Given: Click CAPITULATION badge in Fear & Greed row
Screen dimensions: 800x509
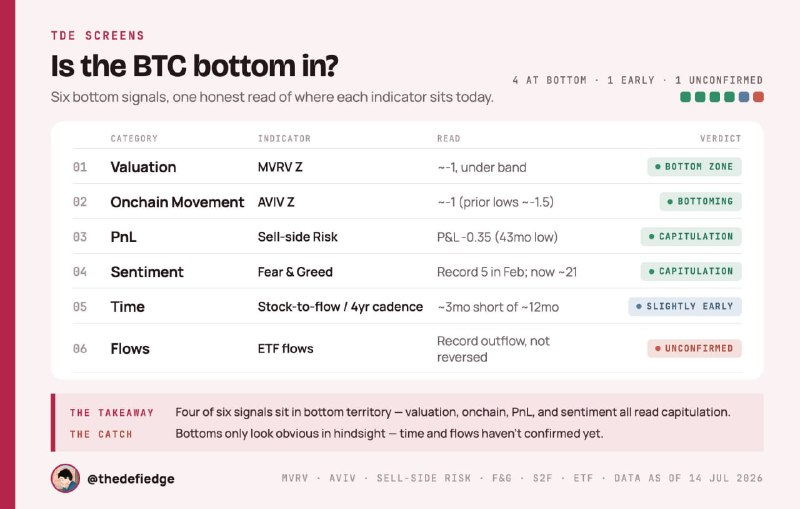Looking at the screenshot, I should point(691,271).
